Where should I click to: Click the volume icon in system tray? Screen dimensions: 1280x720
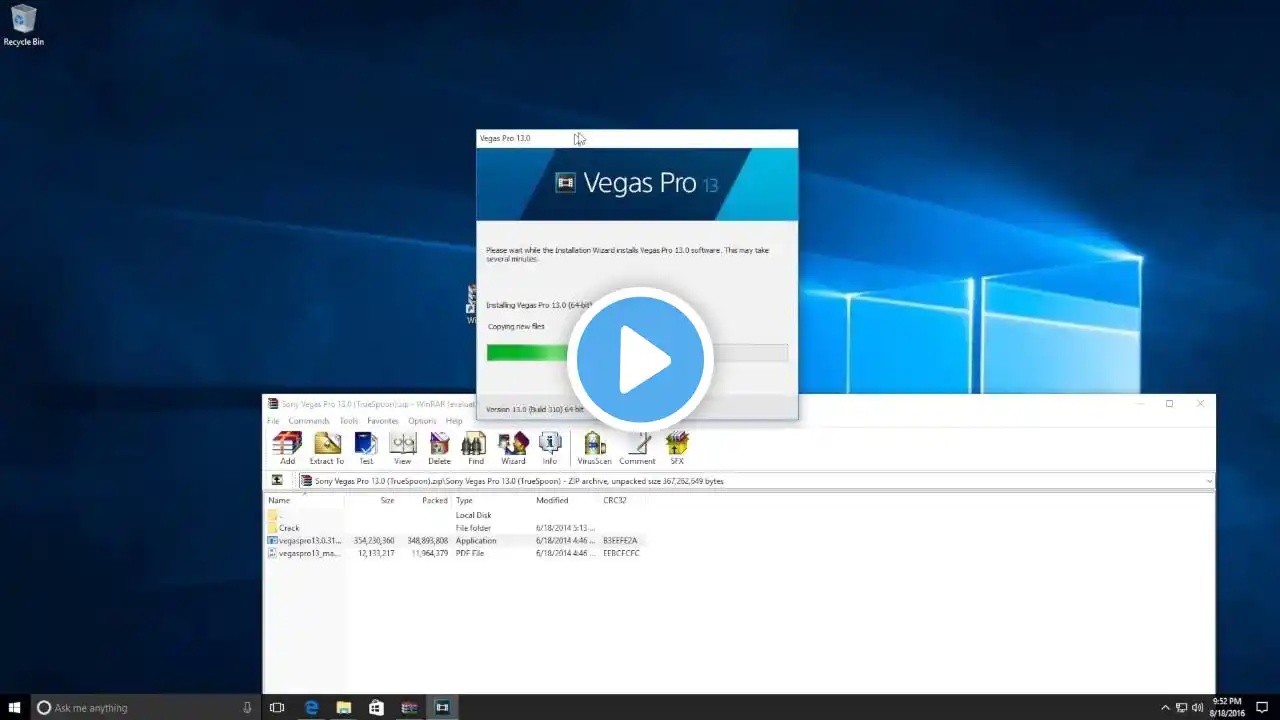(x=1198, y=707)
